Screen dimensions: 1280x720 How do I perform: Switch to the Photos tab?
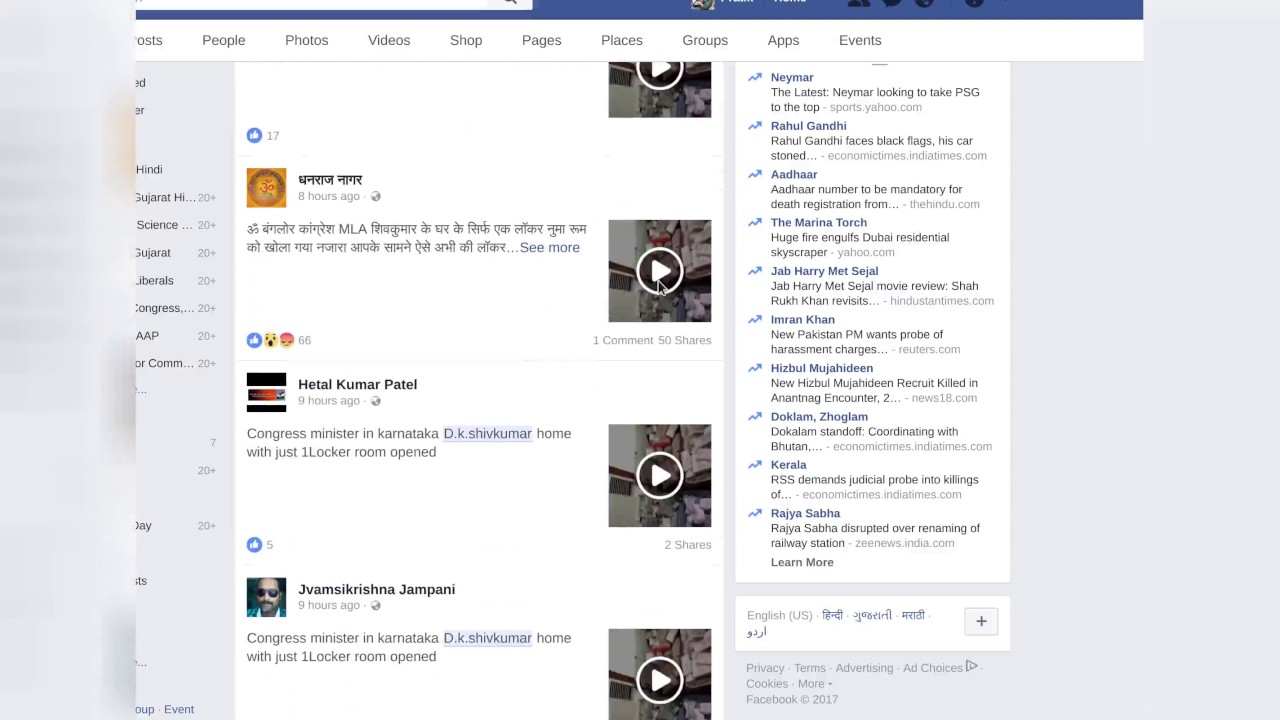click(307, 40)
